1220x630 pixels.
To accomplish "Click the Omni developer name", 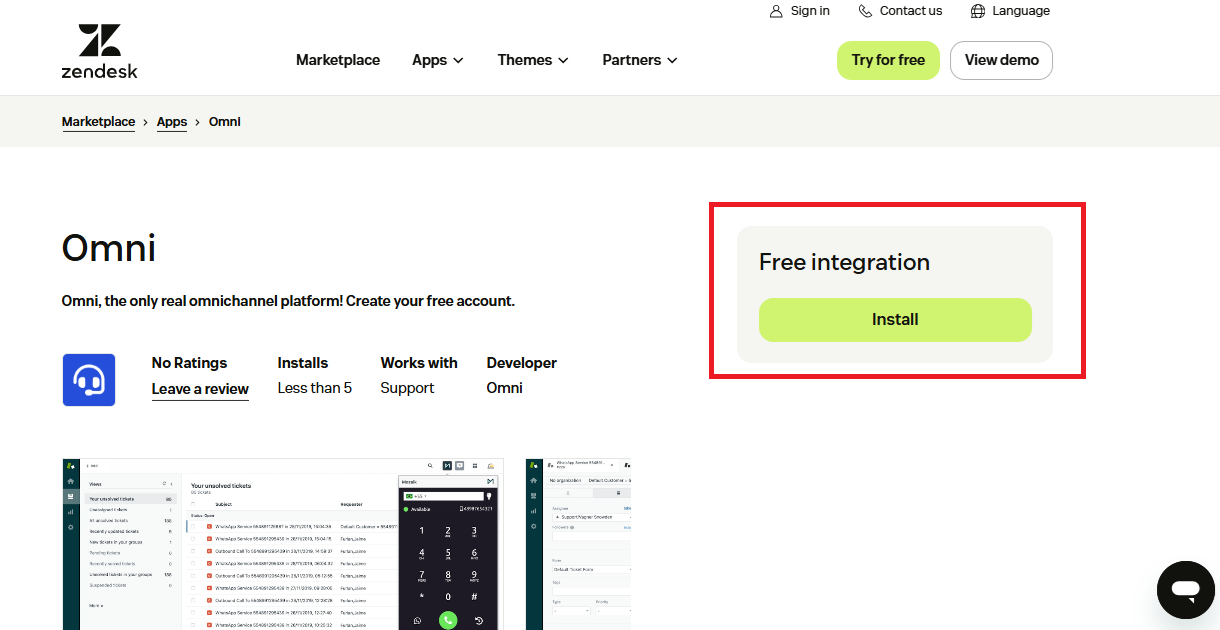I will point(505,388).
